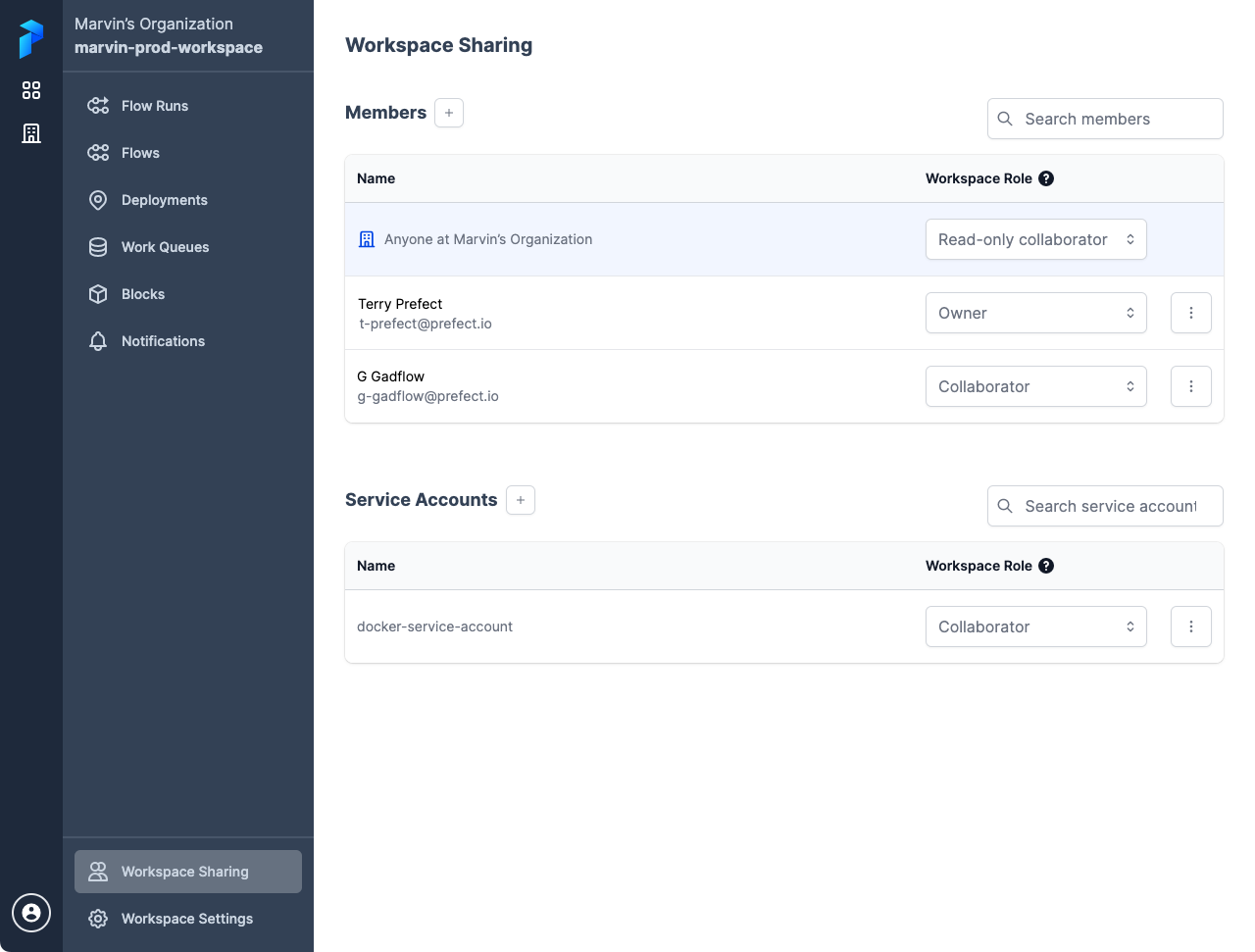Click Marvin's Organization header text
The height and width of the screenshot is (952, 1255).
click(x=154, y=24)
